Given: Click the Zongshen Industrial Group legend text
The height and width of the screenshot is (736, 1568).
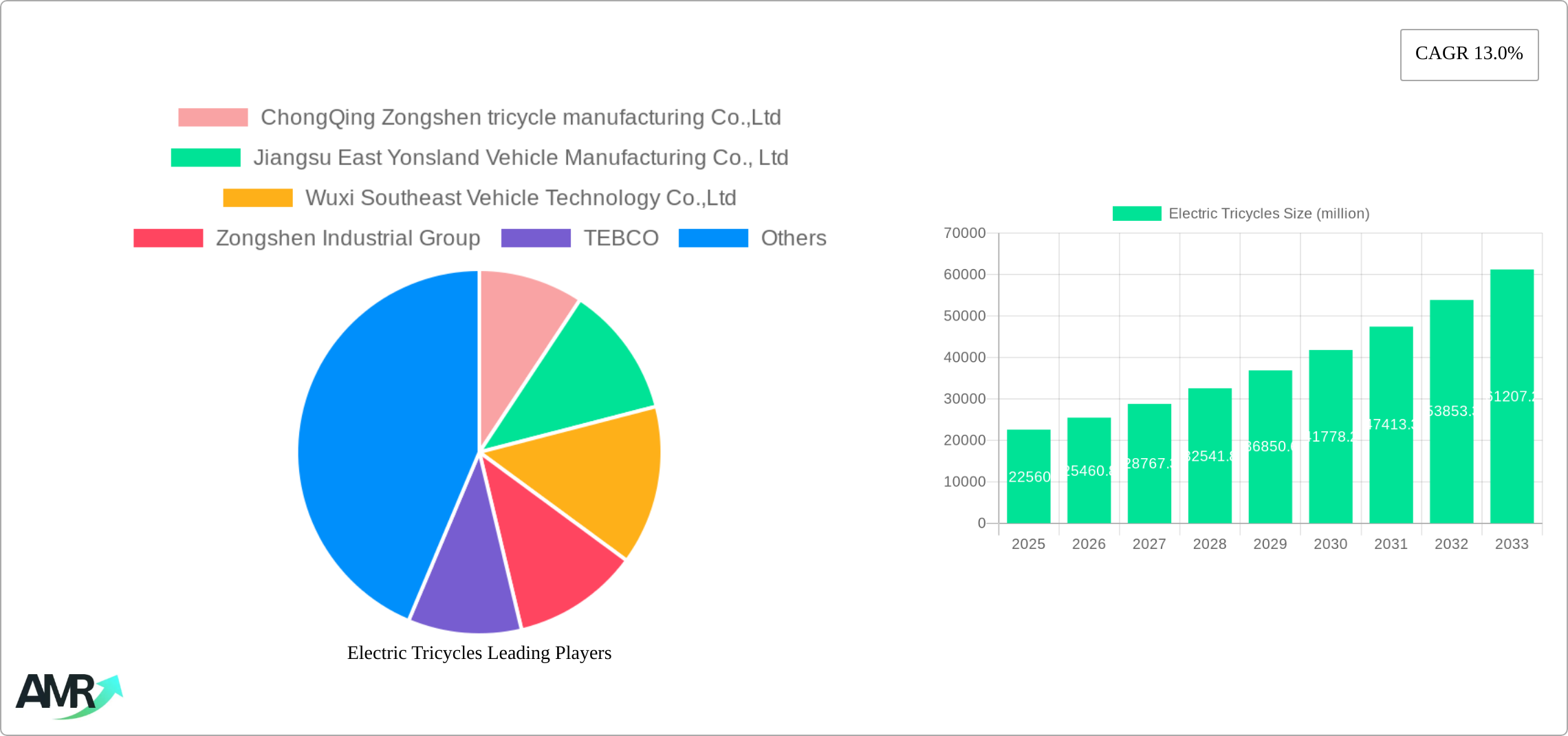Looking at the screenshot, I should 347,238.
